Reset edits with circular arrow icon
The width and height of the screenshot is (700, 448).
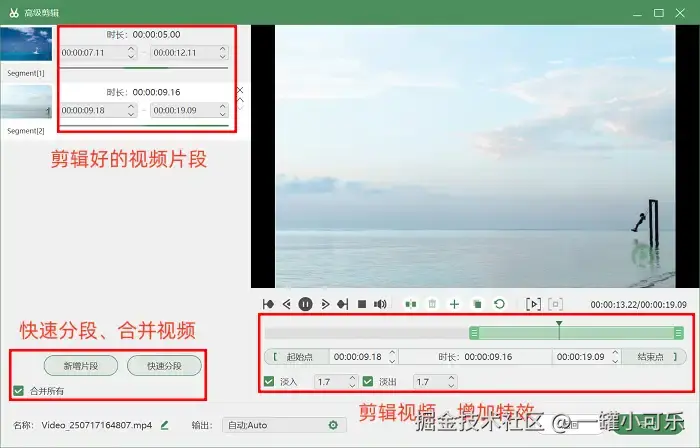coord(500,304)
